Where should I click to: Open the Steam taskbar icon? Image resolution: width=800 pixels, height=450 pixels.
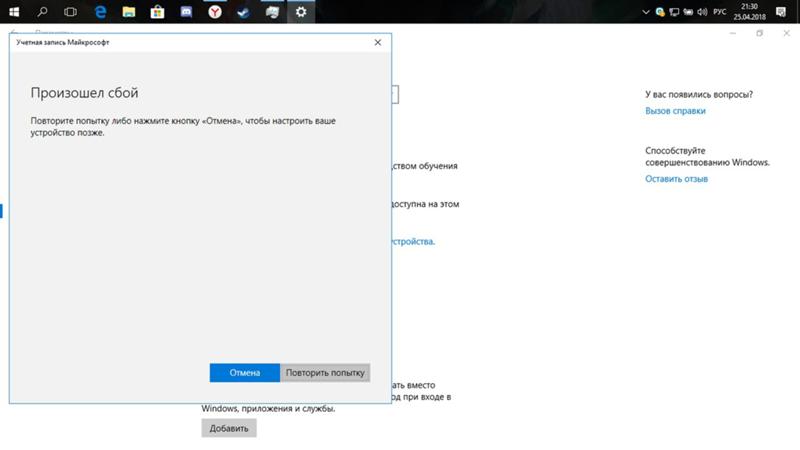point(243,11)
